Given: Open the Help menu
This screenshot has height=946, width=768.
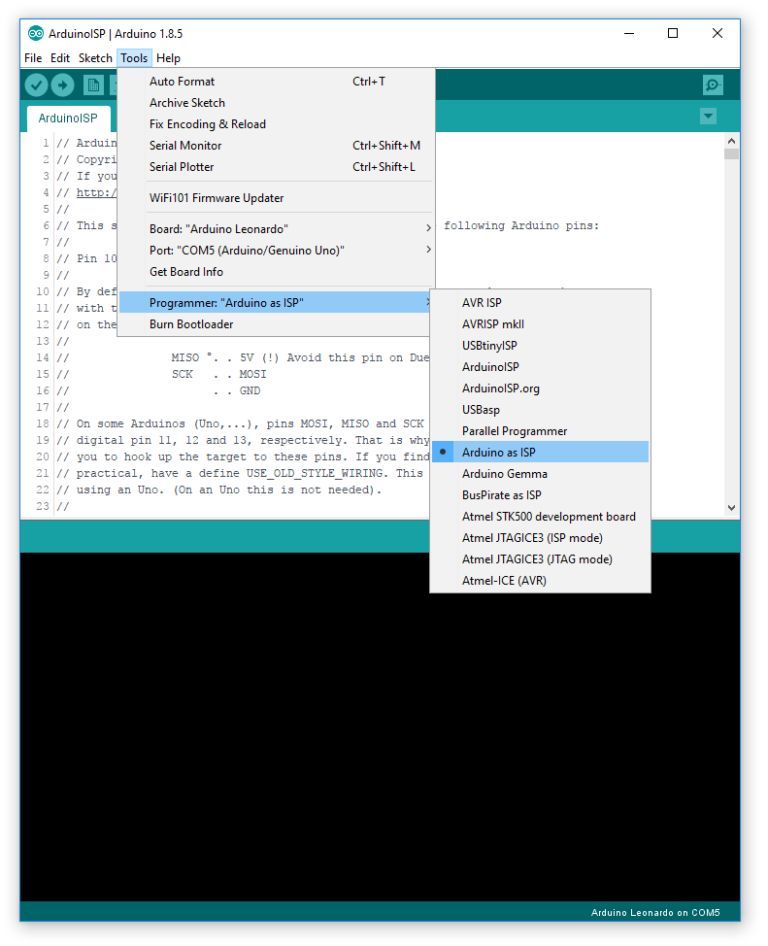Looking at the screenshot, I should click(x=168, y=58).
